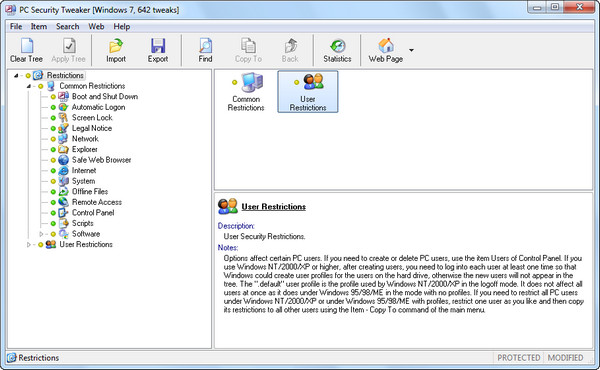
Task: Select the Explorer folder icon in tree
Action: 63,149
